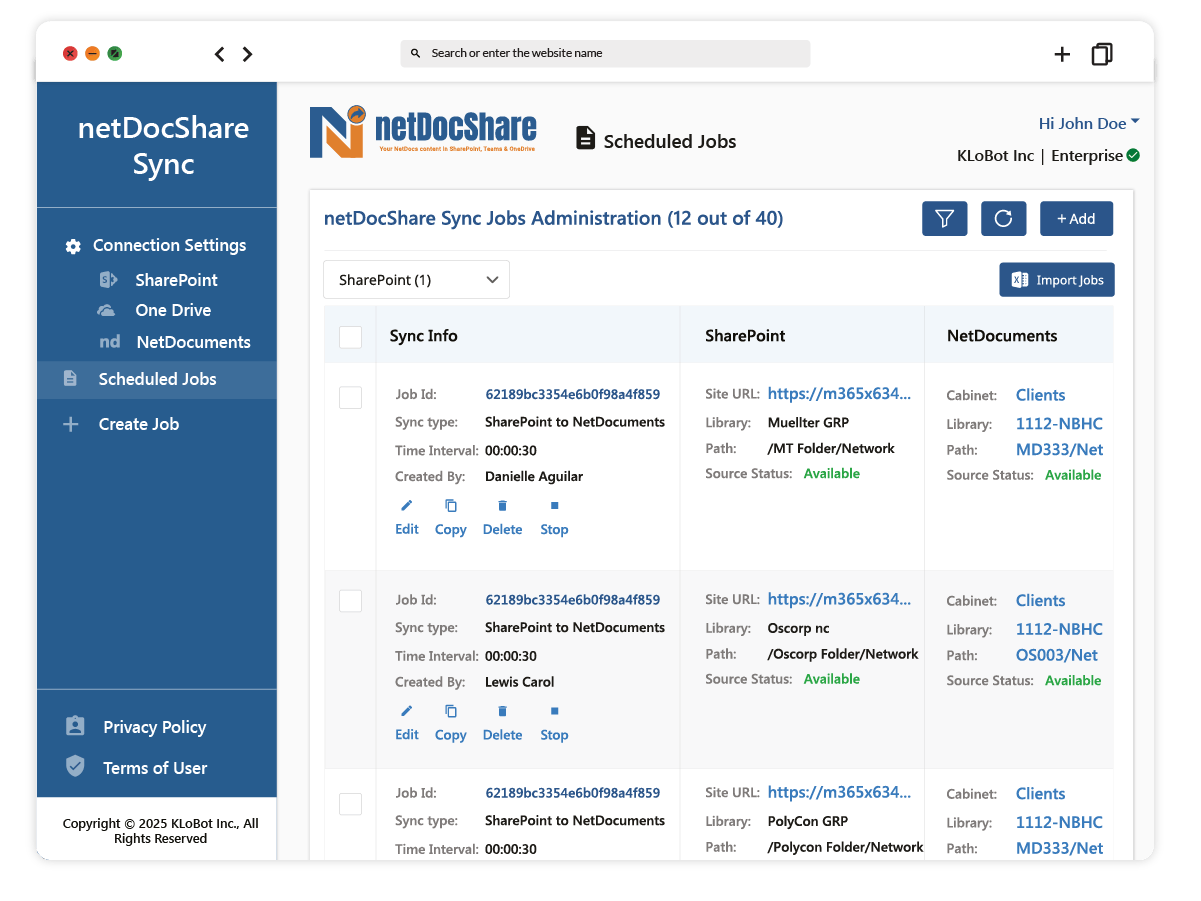
Task: Open the Privacy Policy link
Action: (136, 727)
